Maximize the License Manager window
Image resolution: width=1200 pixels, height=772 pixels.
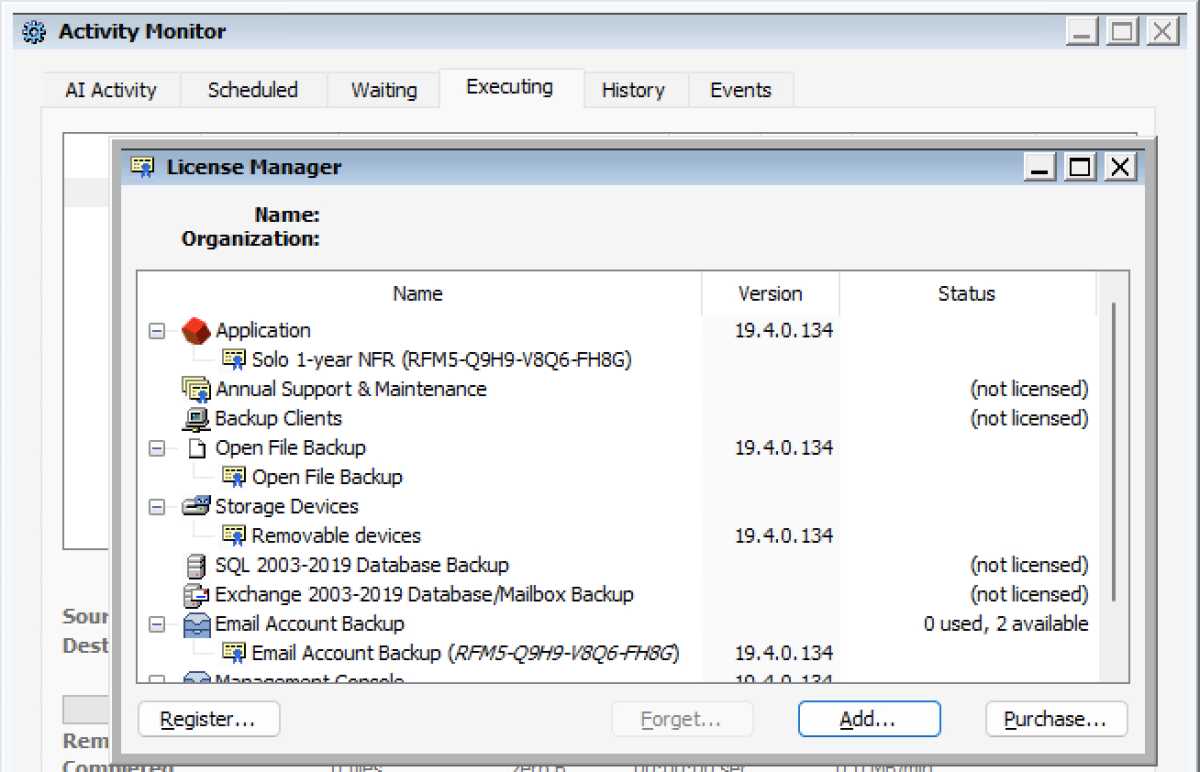1081,167
